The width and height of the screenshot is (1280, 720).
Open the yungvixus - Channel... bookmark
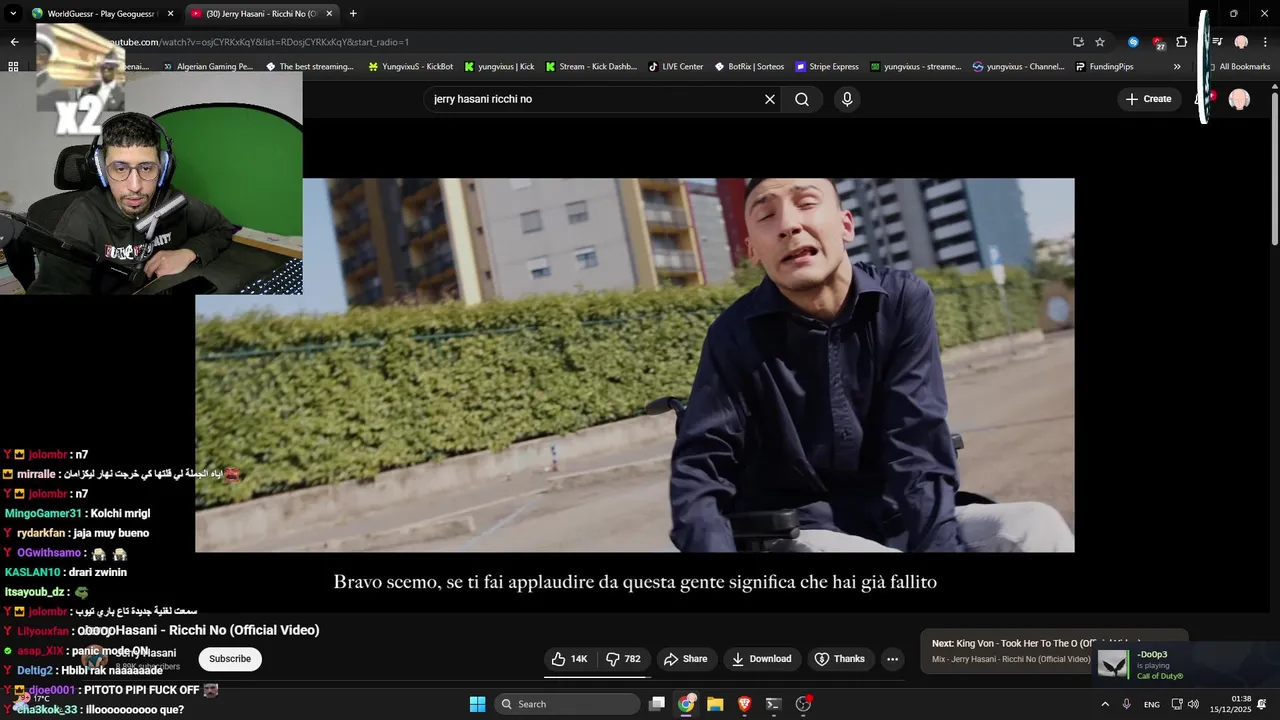tap(1018, 67)
